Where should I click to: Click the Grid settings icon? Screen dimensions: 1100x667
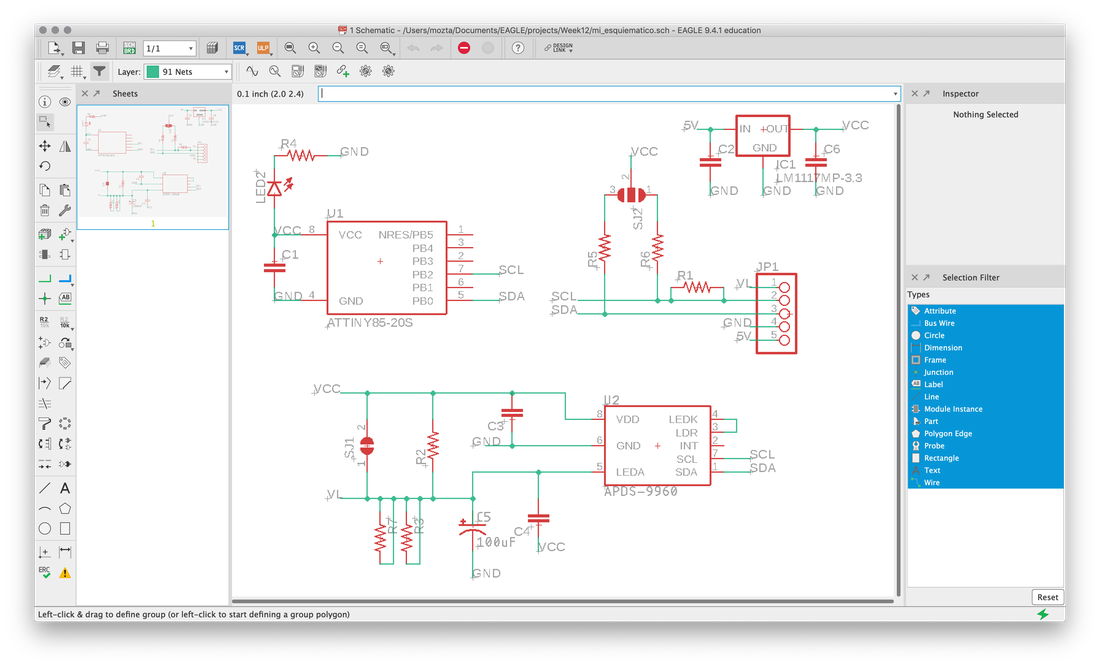(77, 72)
